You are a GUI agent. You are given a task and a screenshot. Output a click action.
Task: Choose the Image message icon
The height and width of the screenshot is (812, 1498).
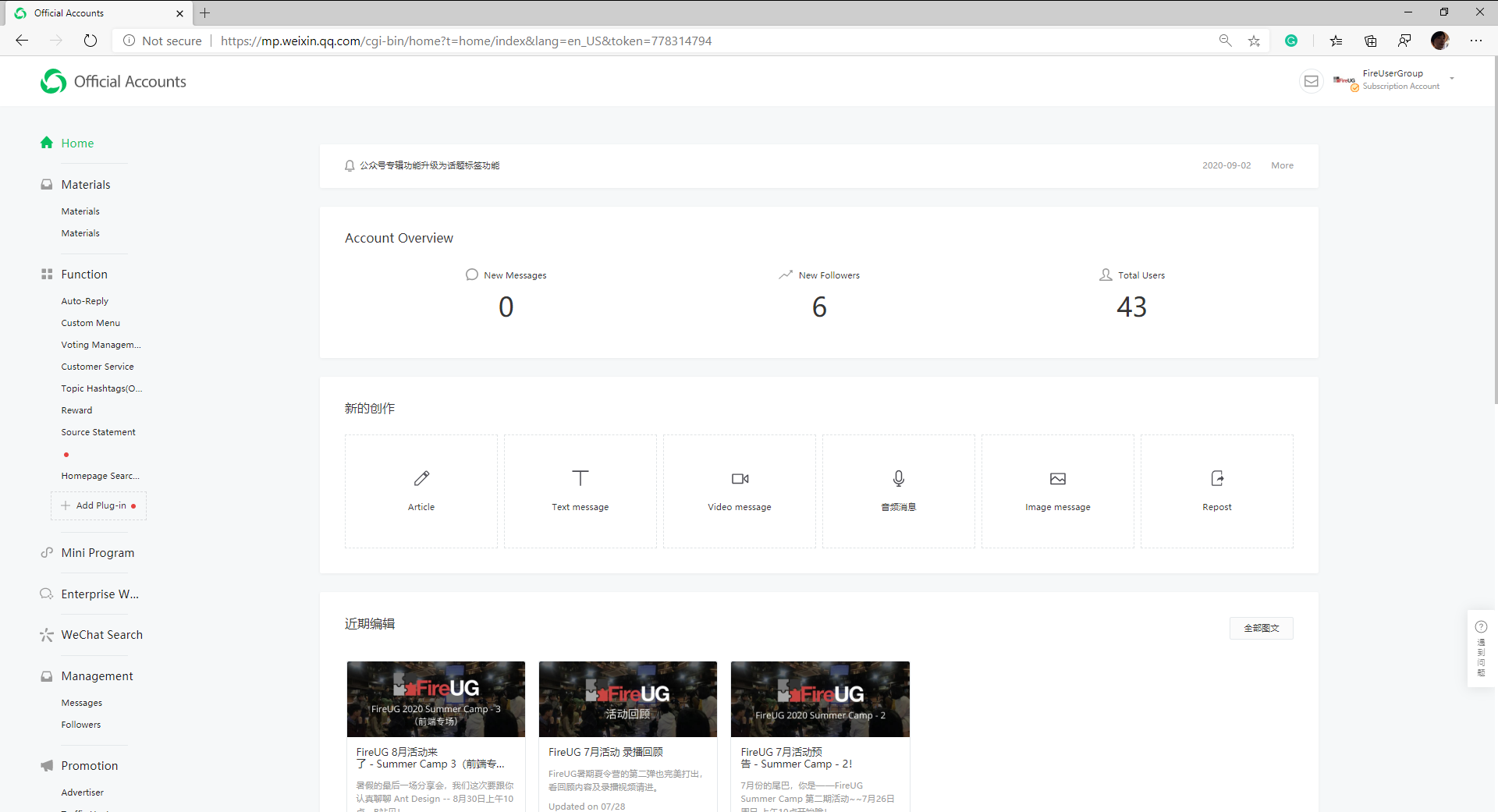1057,478
